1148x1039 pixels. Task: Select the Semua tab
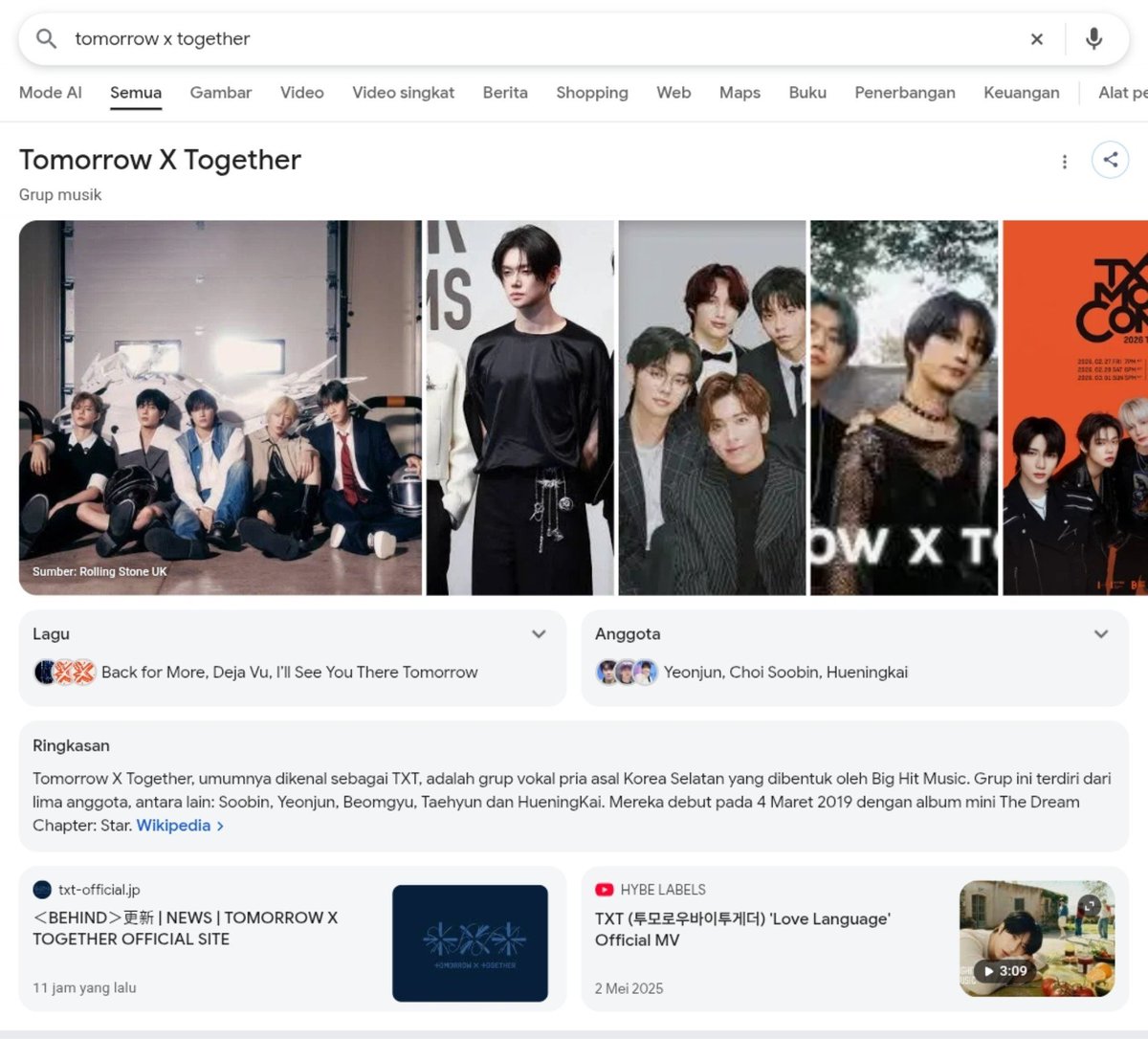click(136, 93)
